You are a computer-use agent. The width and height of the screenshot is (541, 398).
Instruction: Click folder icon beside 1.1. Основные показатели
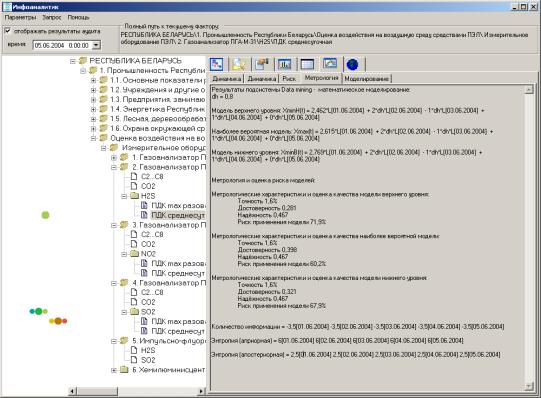click(x=104, y=80)
